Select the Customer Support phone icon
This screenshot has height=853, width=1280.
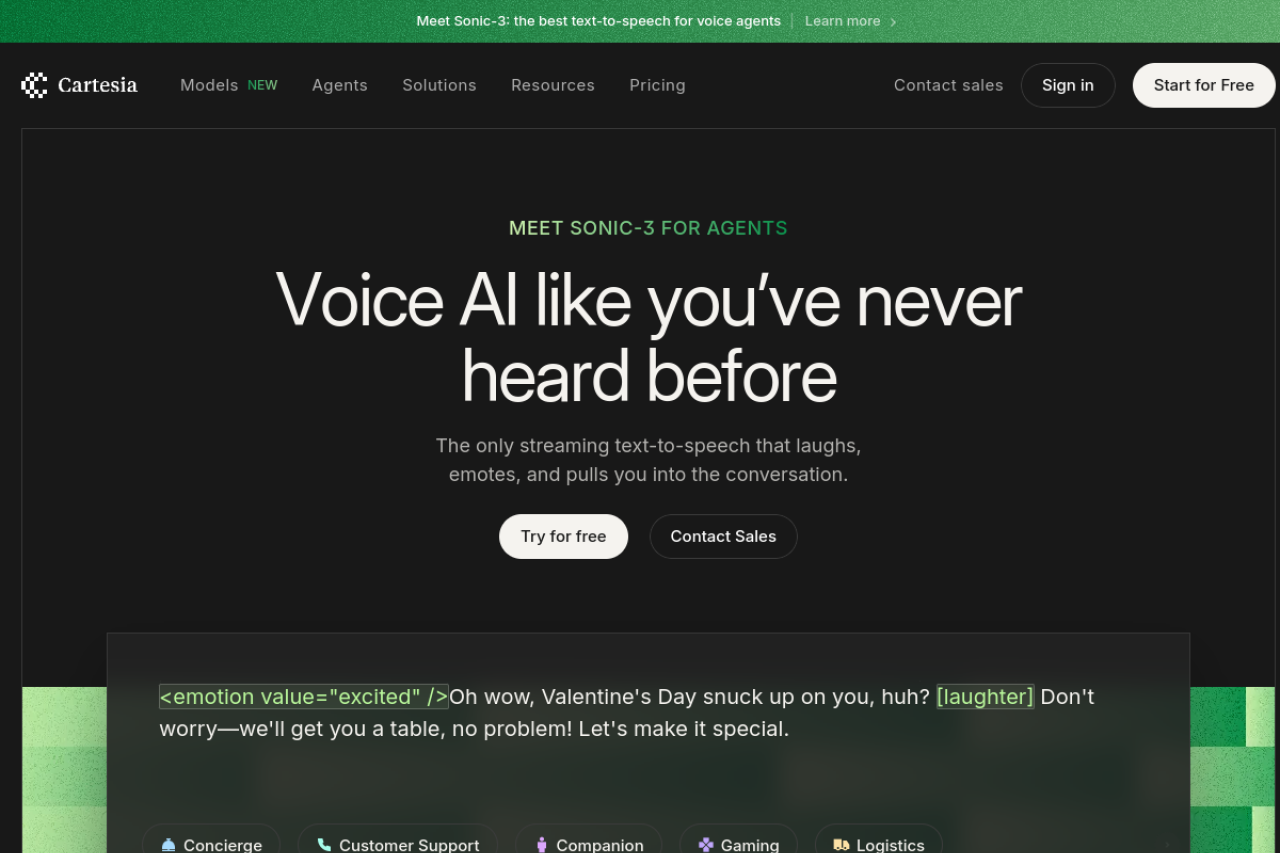coord(324,844)
